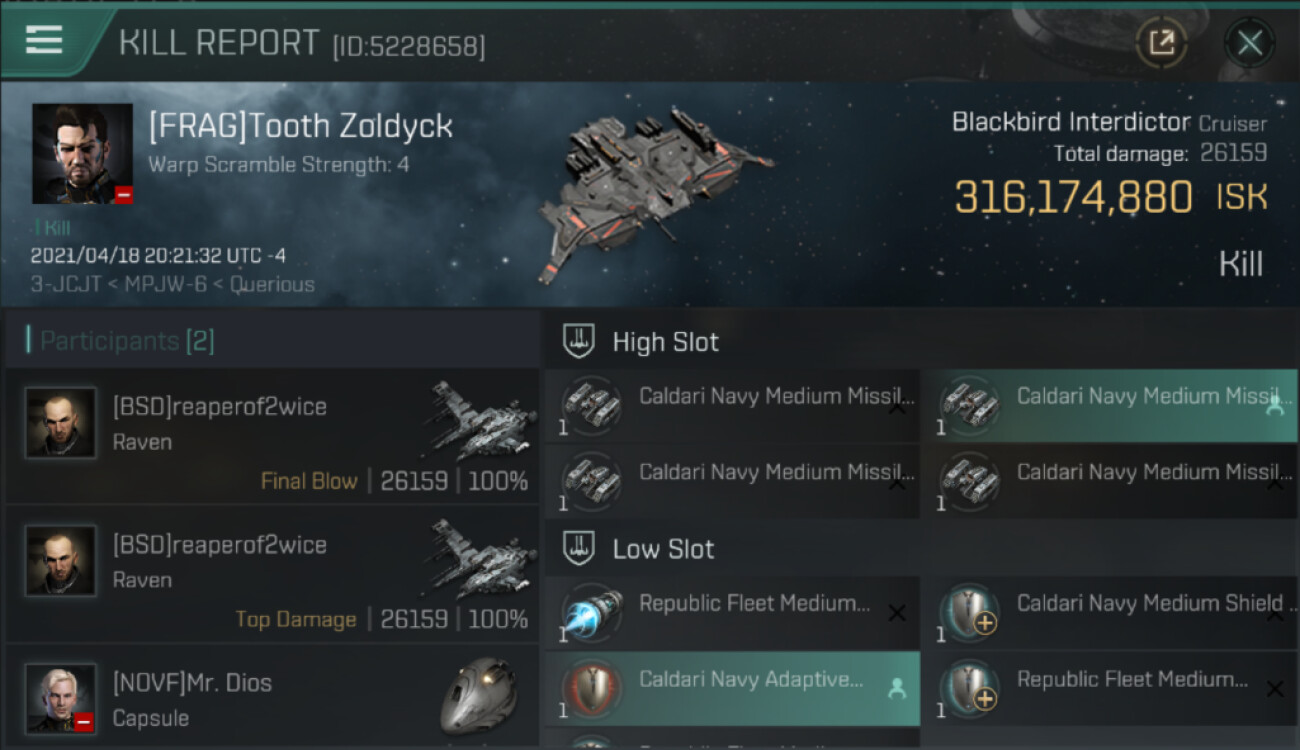Click the High Slot section icon
Screen dimensions: 1300x750
[x=578, y=342]
